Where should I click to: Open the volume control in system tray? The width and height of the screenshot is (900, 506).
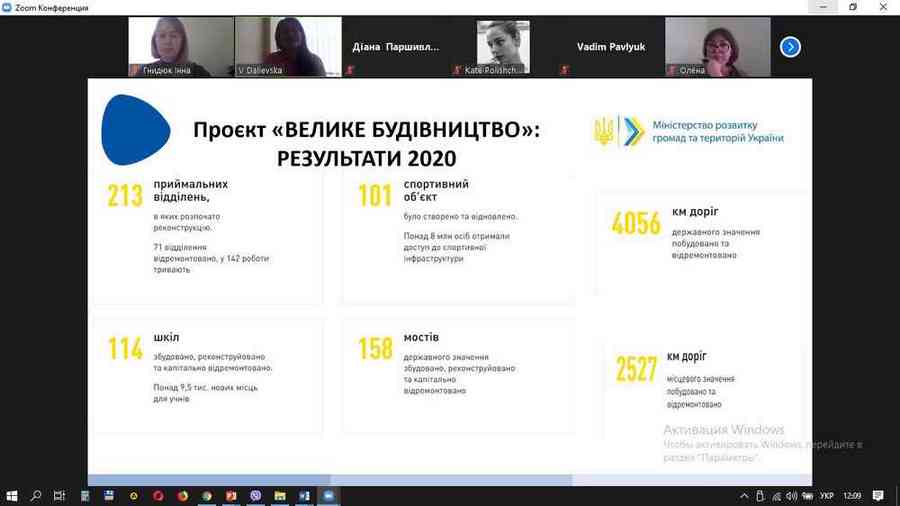792,495
